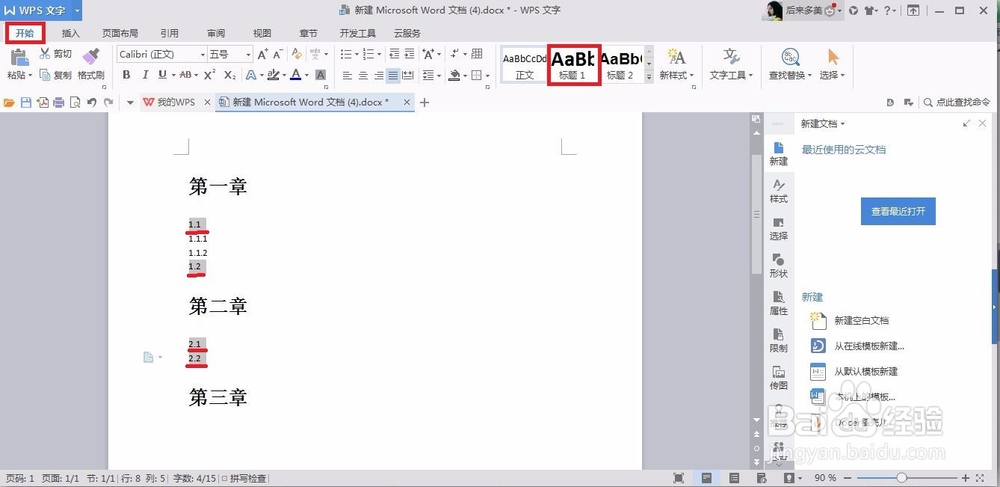Switch to full screen view in status bar
1000x487 pixels.
(679, 477)
